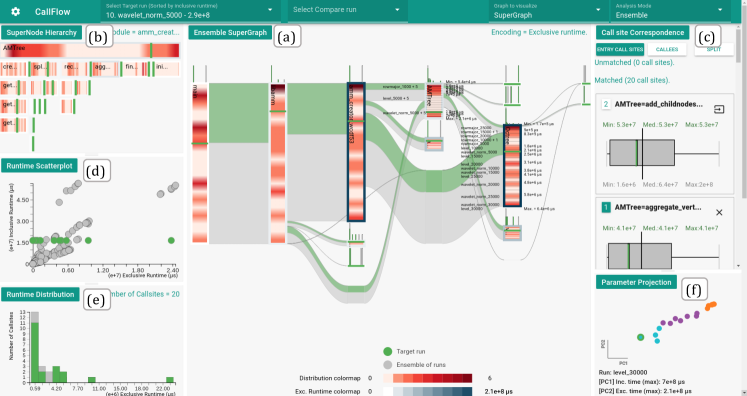Viewport: 747px width, 396px height.
Task: Toggle the Callees view button
Action: [666, 50]
